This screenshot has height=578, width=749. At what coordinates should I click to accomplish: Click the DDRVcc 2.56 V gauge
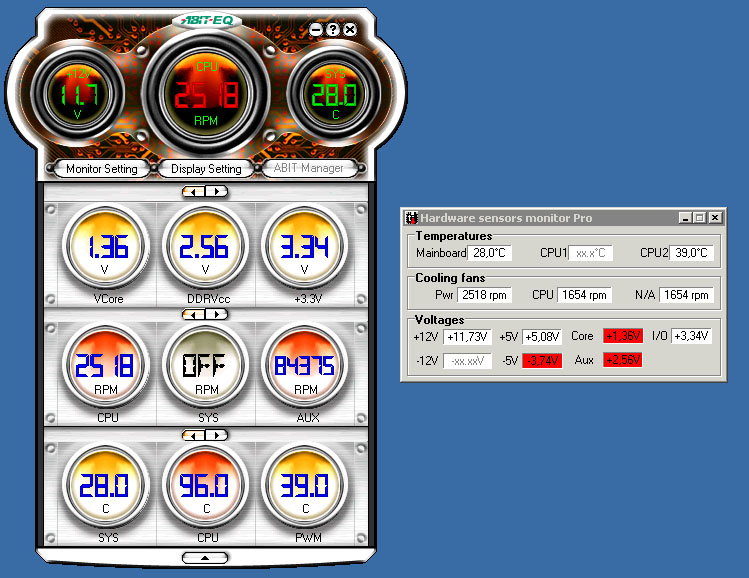pos(205,248)
